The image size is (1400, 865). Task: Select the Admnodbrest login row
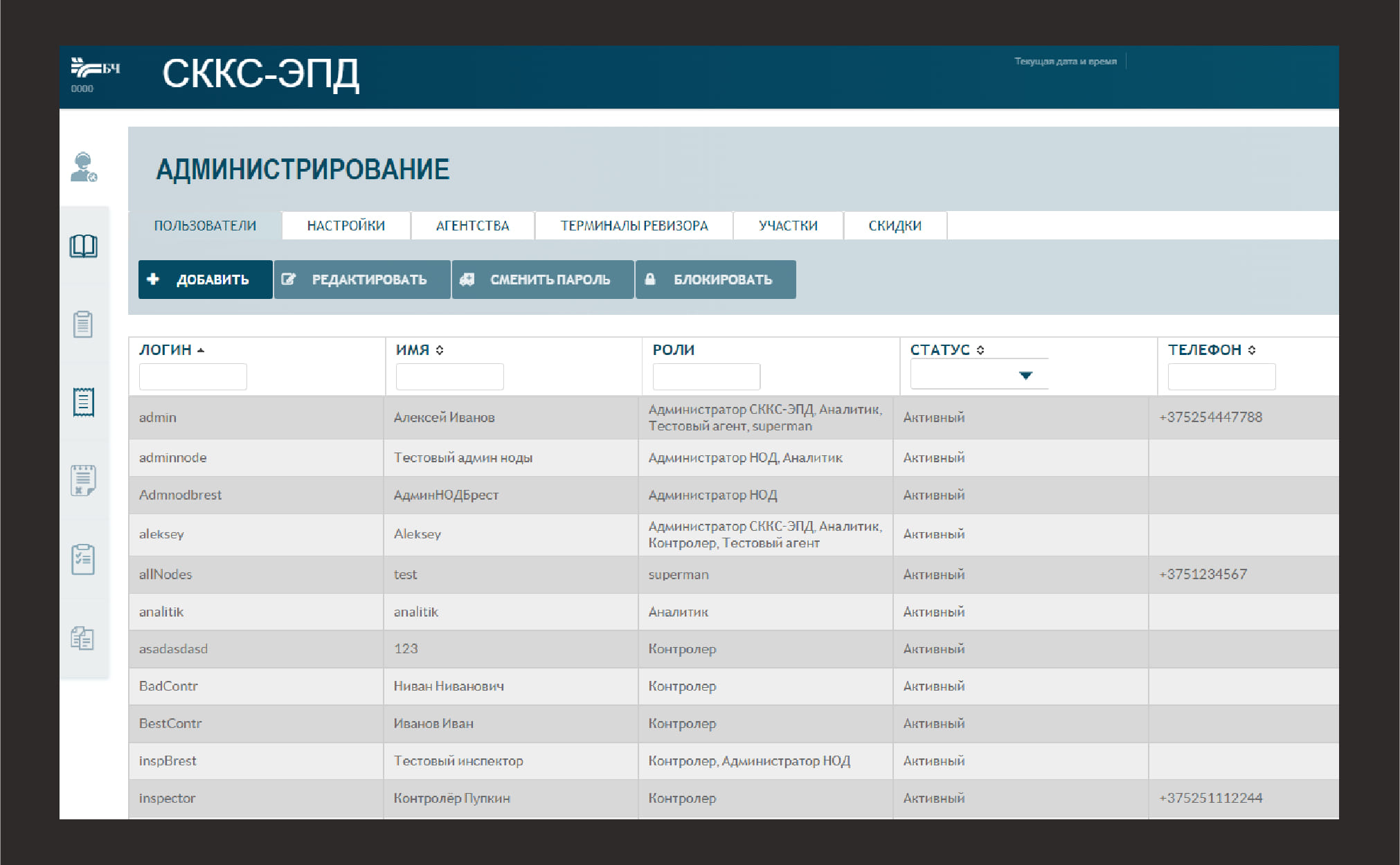[x=734, y=495]
